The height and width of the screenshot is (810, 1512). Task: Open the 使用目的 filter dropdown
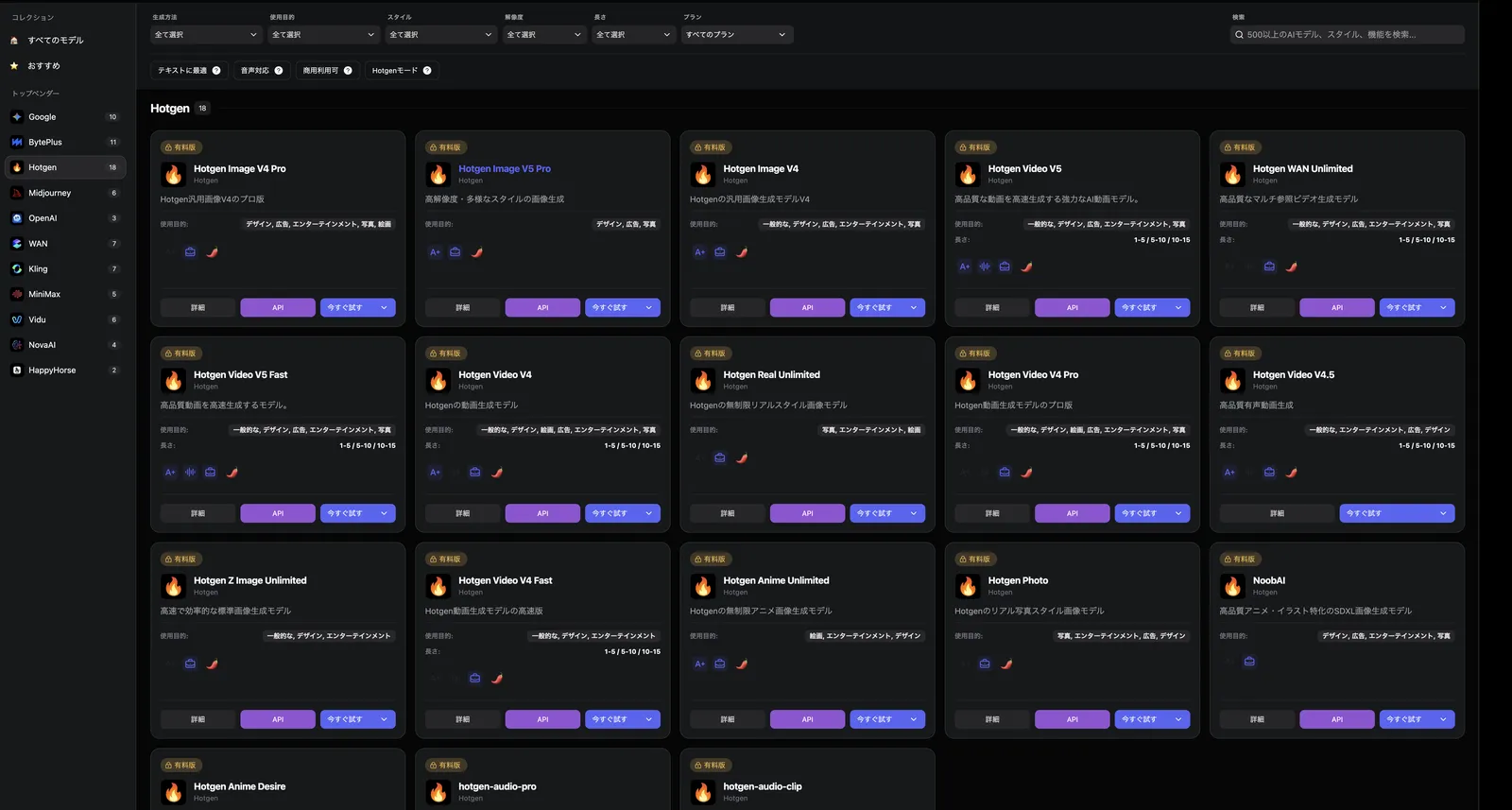[x=323, y=35]
